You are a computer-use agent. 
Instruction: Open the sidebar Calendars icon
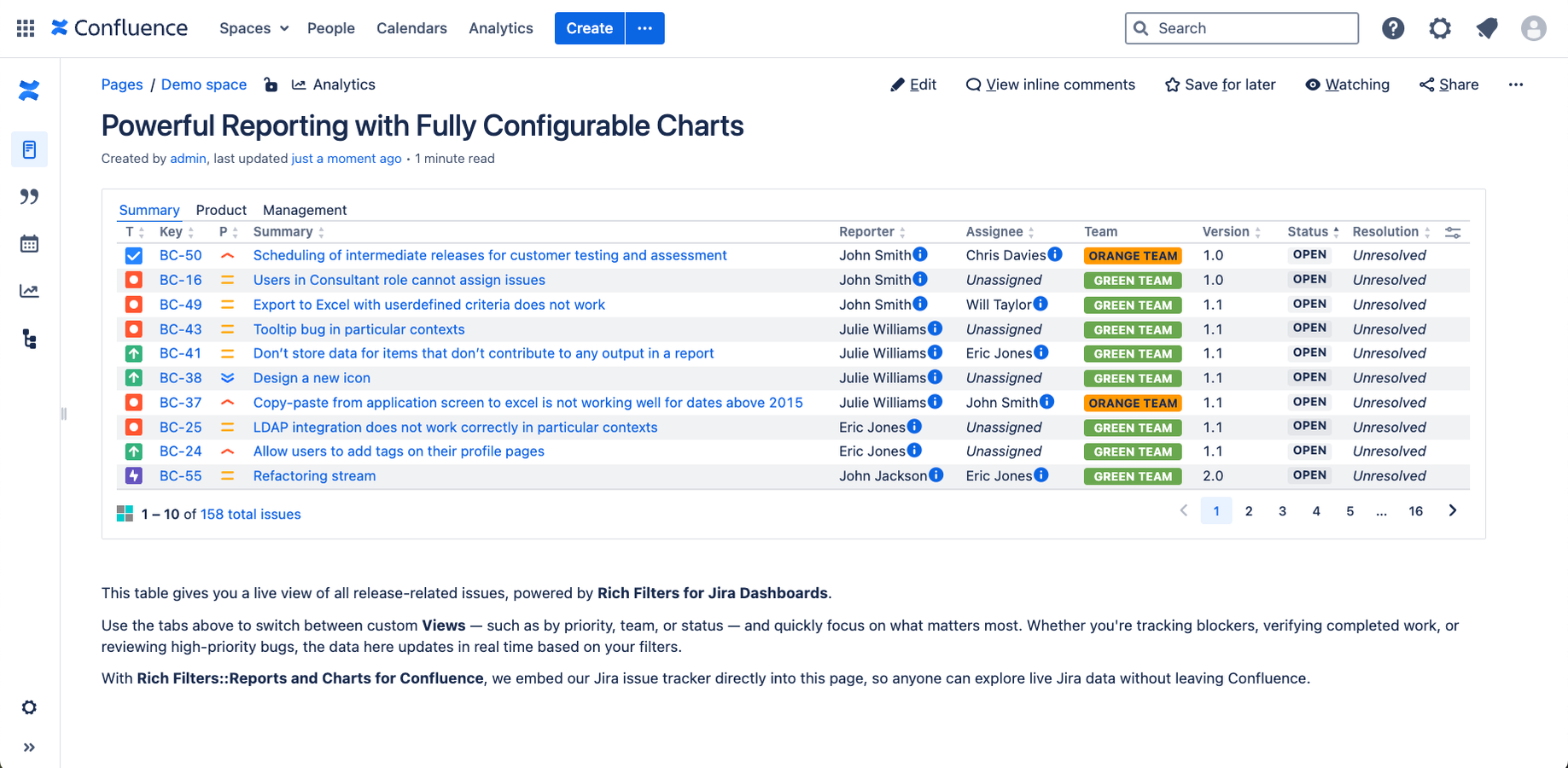click(x=29, y=244)
